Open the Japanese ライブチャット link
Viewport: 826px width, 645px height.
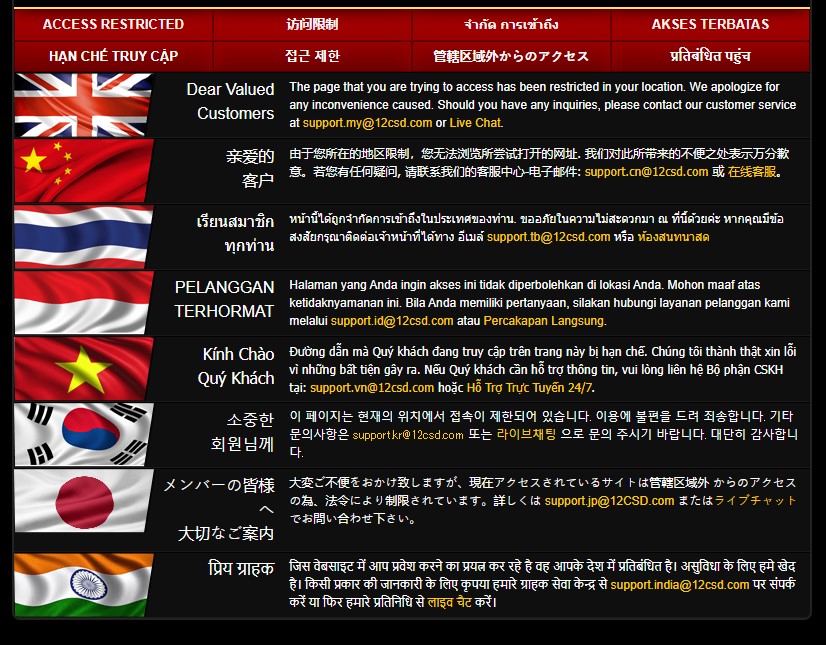[x=755, y=501]
